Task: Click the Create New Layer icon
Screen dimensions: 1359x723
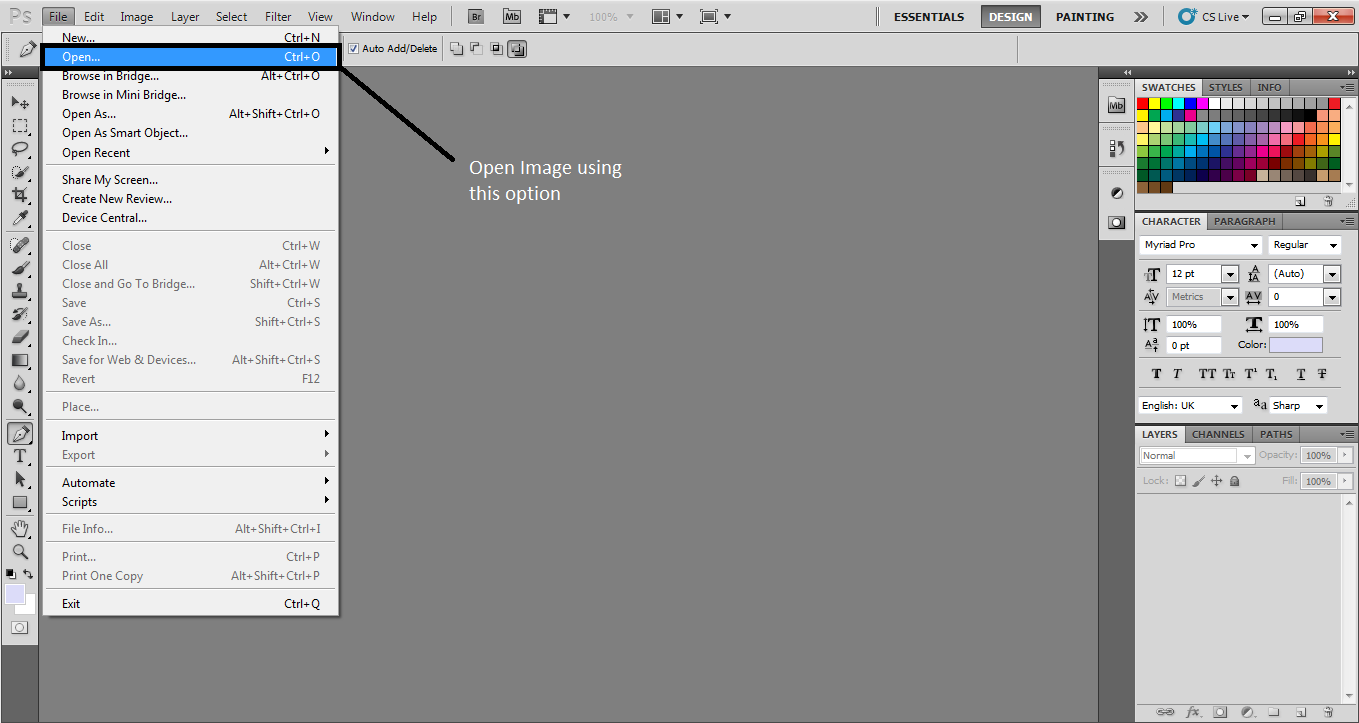Action: pos(1301,713)
